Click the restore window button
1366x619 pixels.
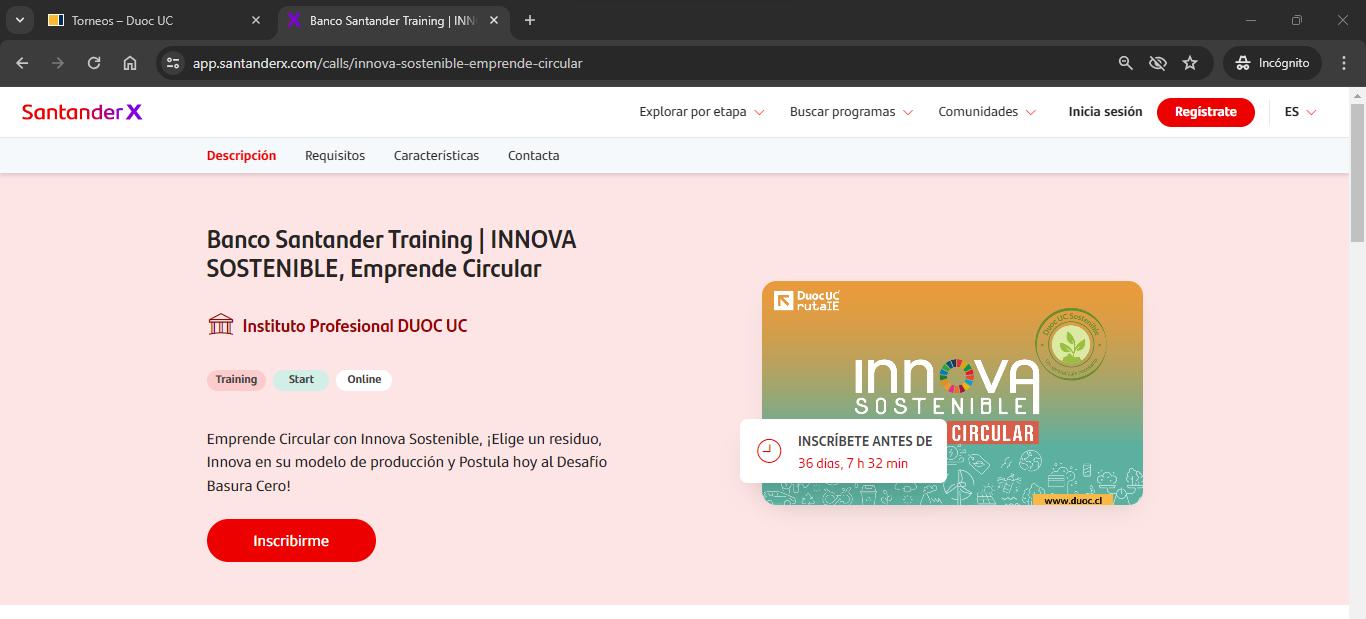pos(1297,20)
